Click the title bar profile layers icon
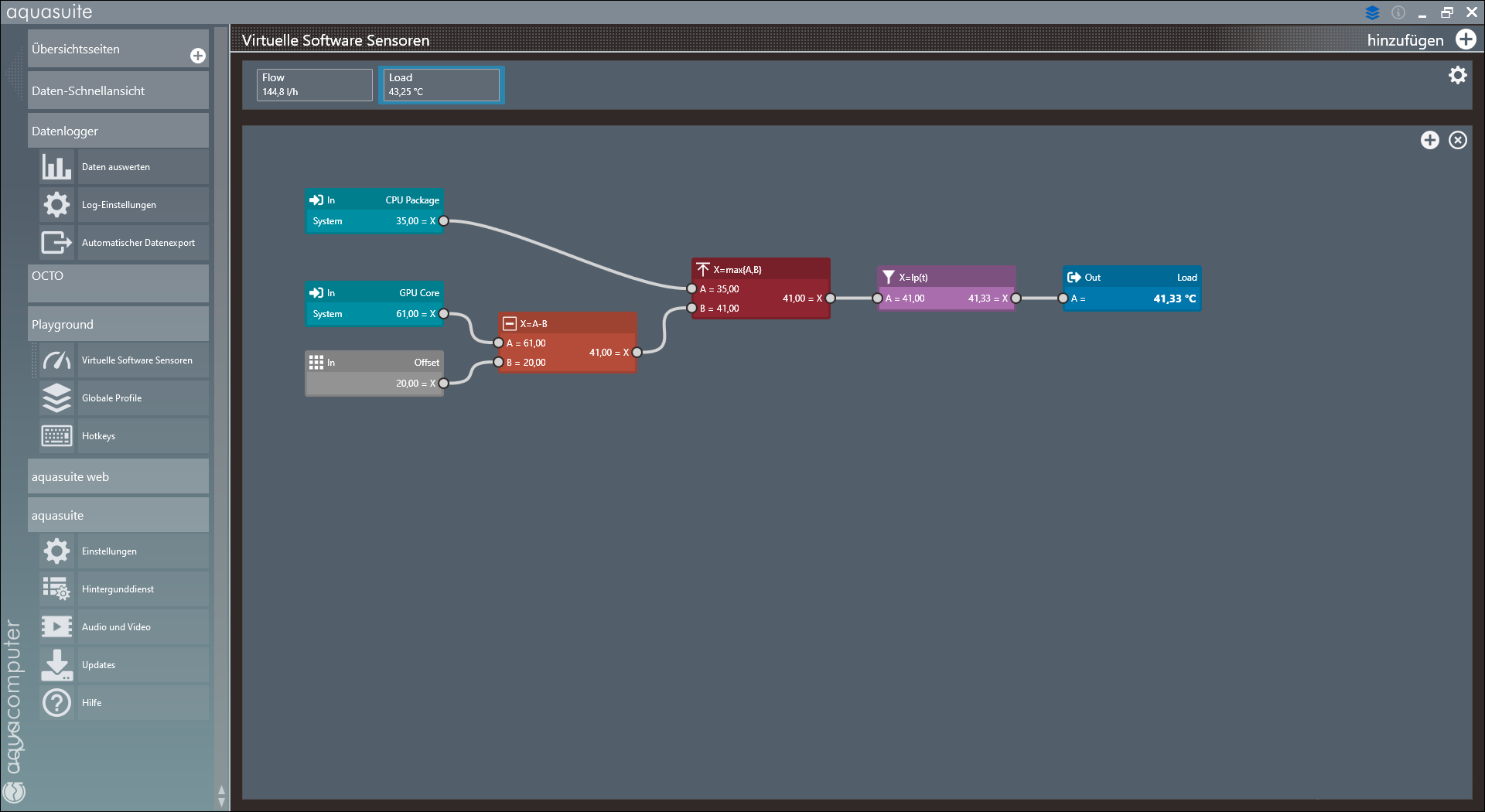The height and width of the screenshot is (812, 1485). (1373, 12)
